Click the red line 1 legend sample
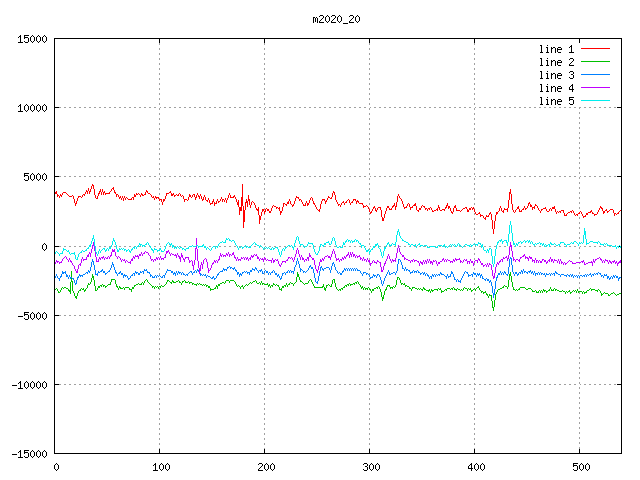The width and height of the screenshot is (640, 480). 596,49
